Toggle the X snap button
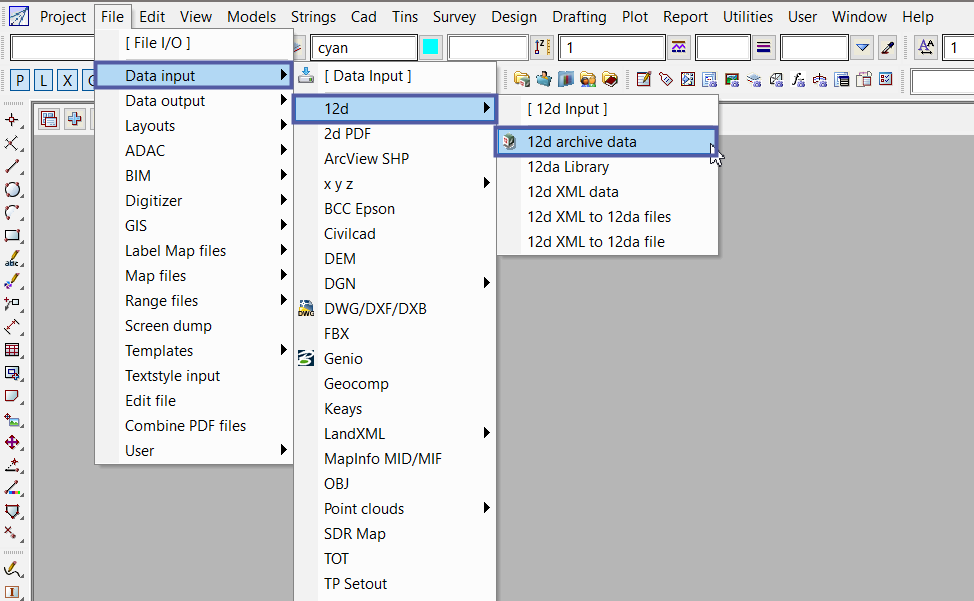The image size is (974, 601). (x=67, y=81)
